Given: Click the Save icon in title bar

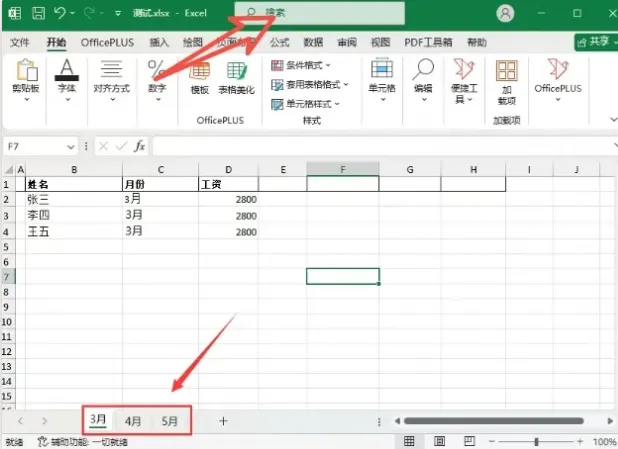Looking at the screenshot, I should [x=39, y=13].
